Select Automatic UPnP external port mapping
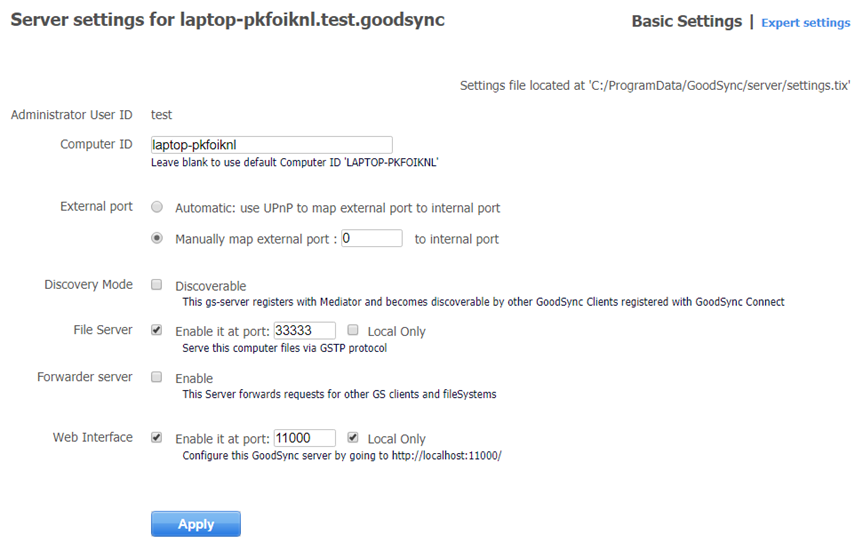855x541 pixels. pos(157,208)
